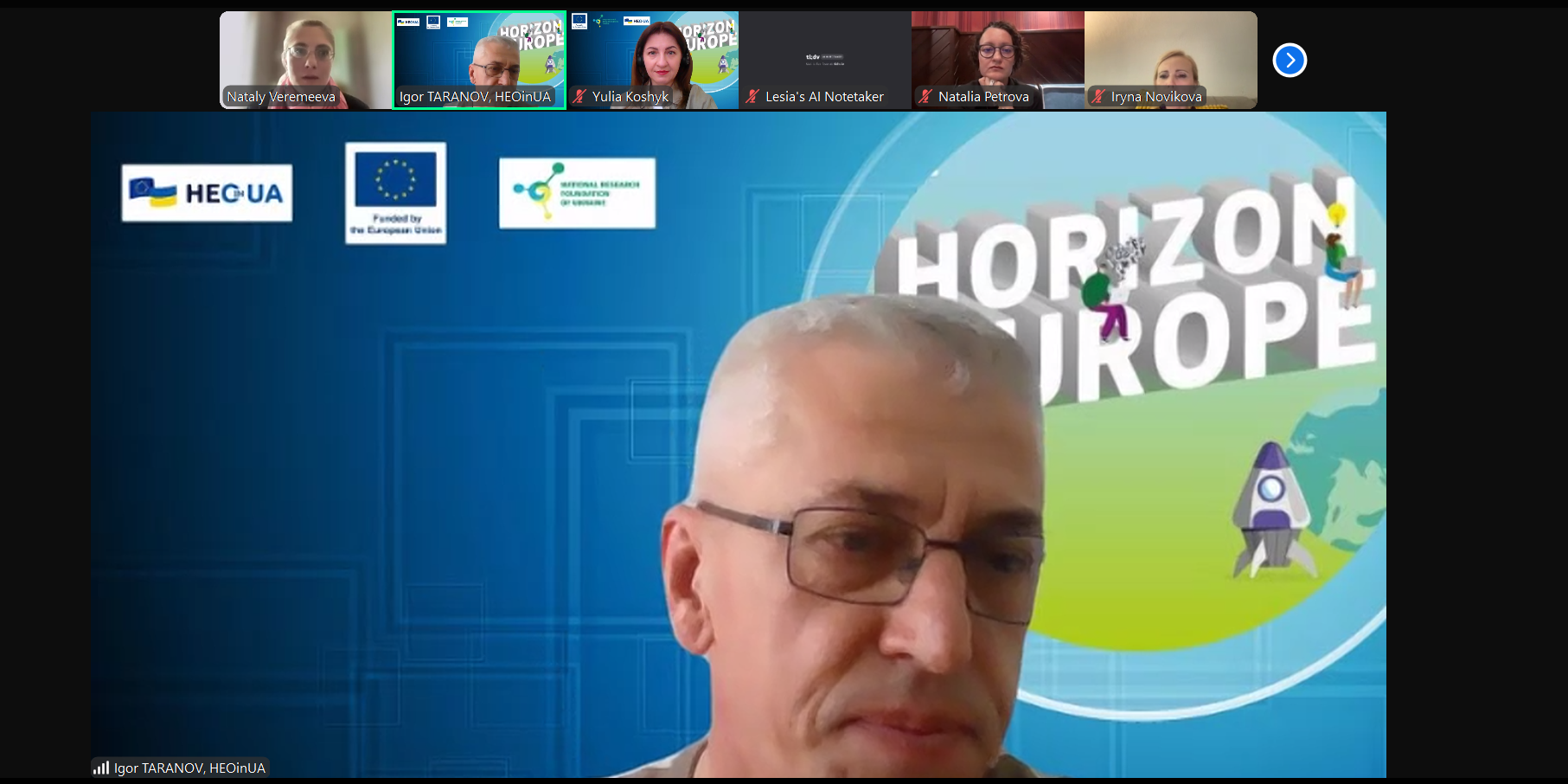Screen dimensions: 1568x784
Task: Click the main speaker video view
Action: pos(739,445)
